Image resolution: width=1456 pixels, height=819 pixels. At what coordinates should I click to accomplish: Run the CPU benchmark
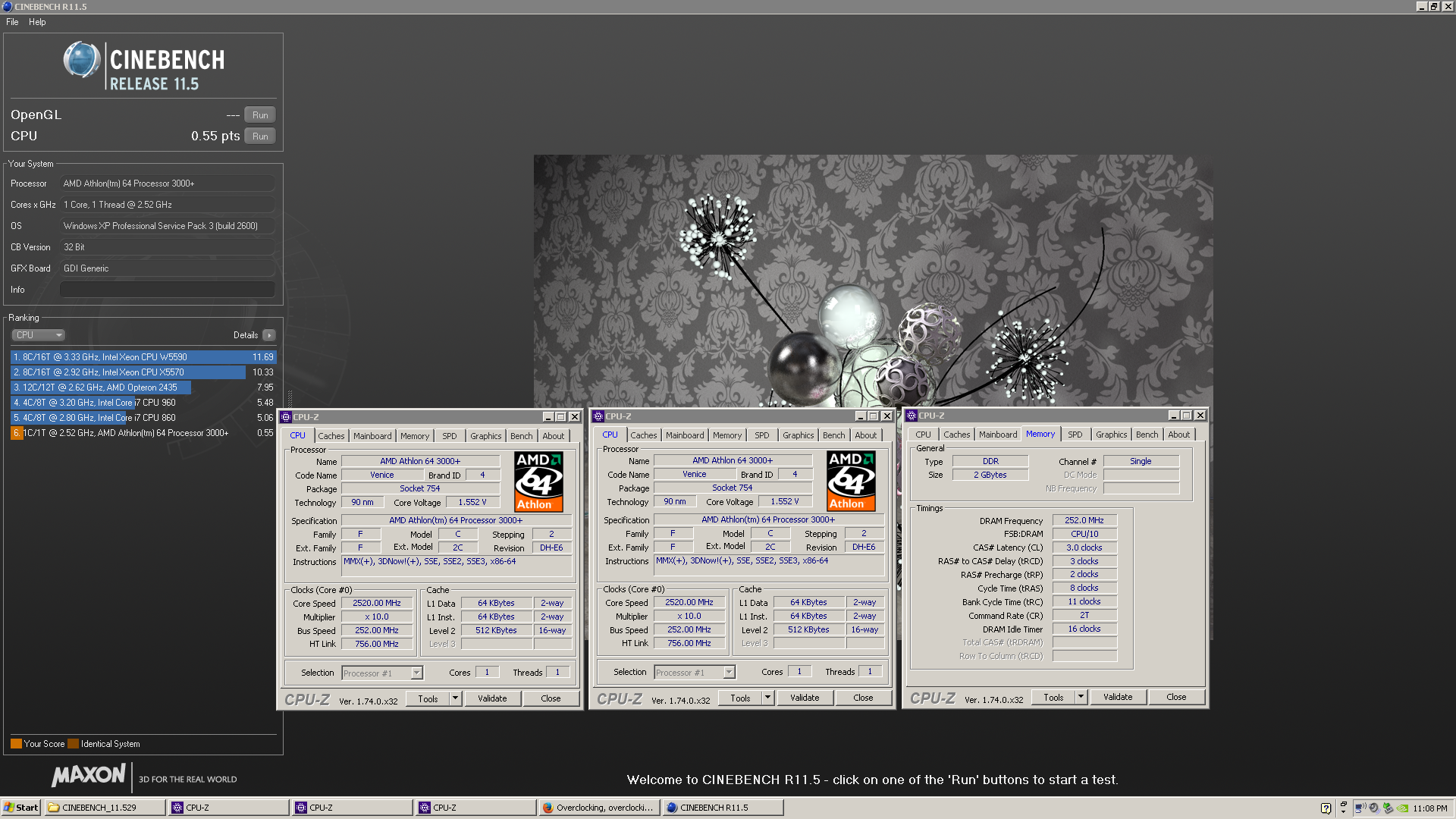coord(260,136)
